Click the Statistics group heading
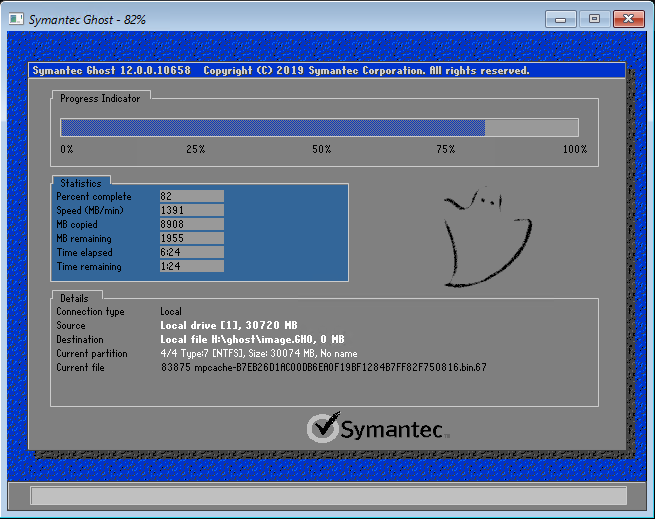655x519 pixels. coord(81,183)
